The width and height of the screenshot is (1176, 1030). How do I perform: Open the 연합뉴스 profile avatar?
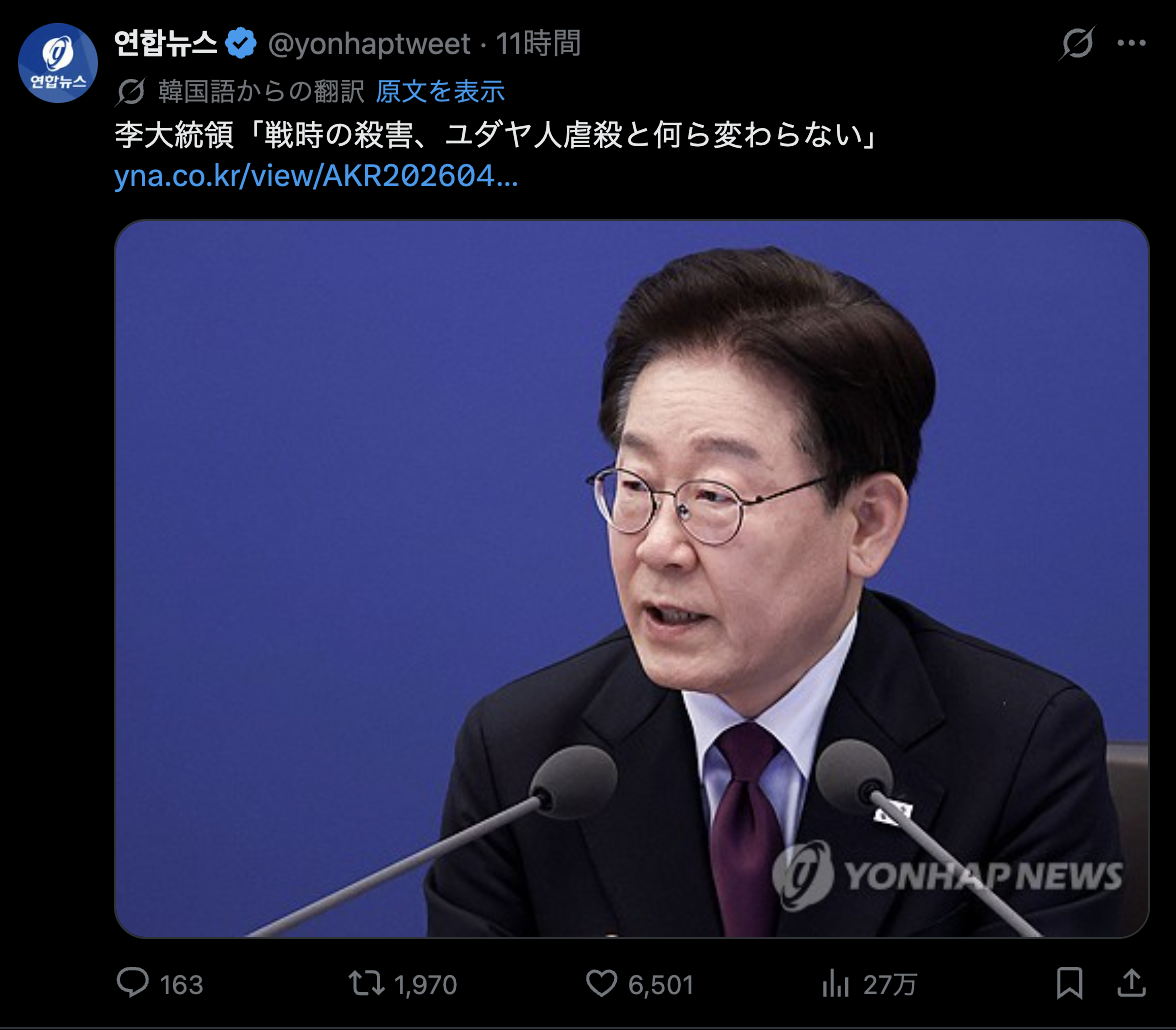pos(58,62)
